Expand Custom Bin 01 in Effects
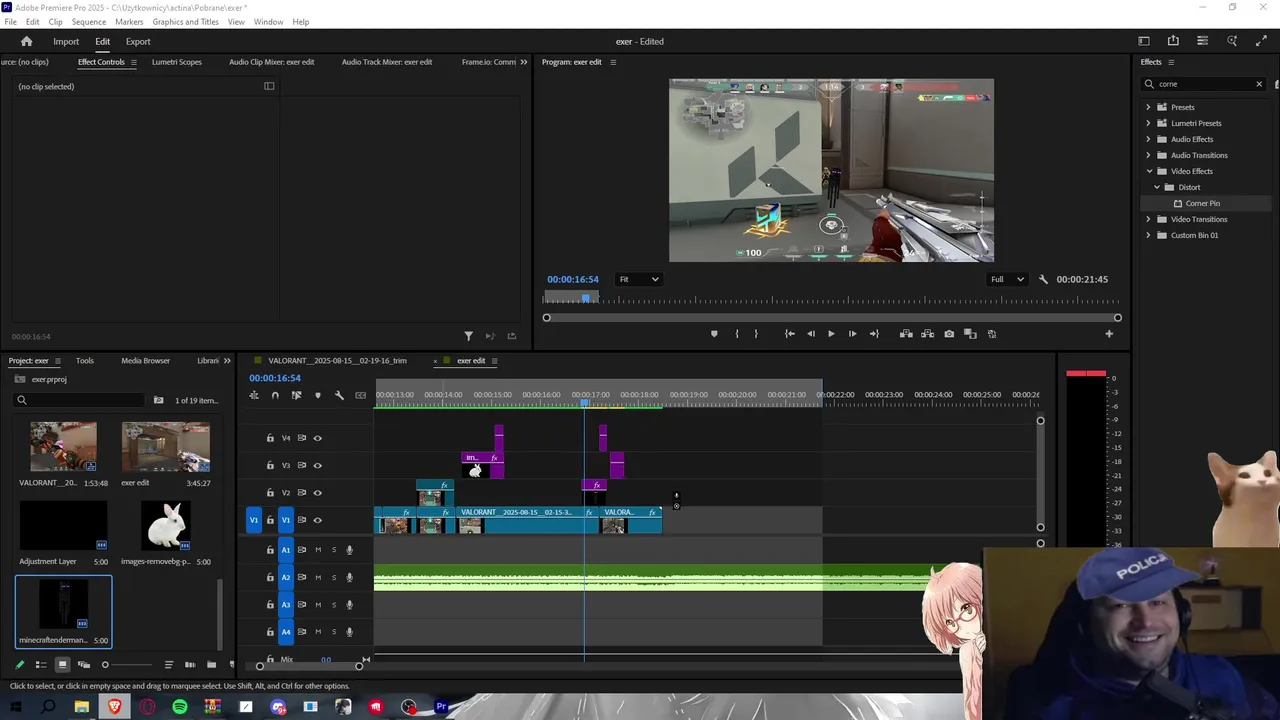This screenshot has width=1280, height=720. click(1148, 235)
